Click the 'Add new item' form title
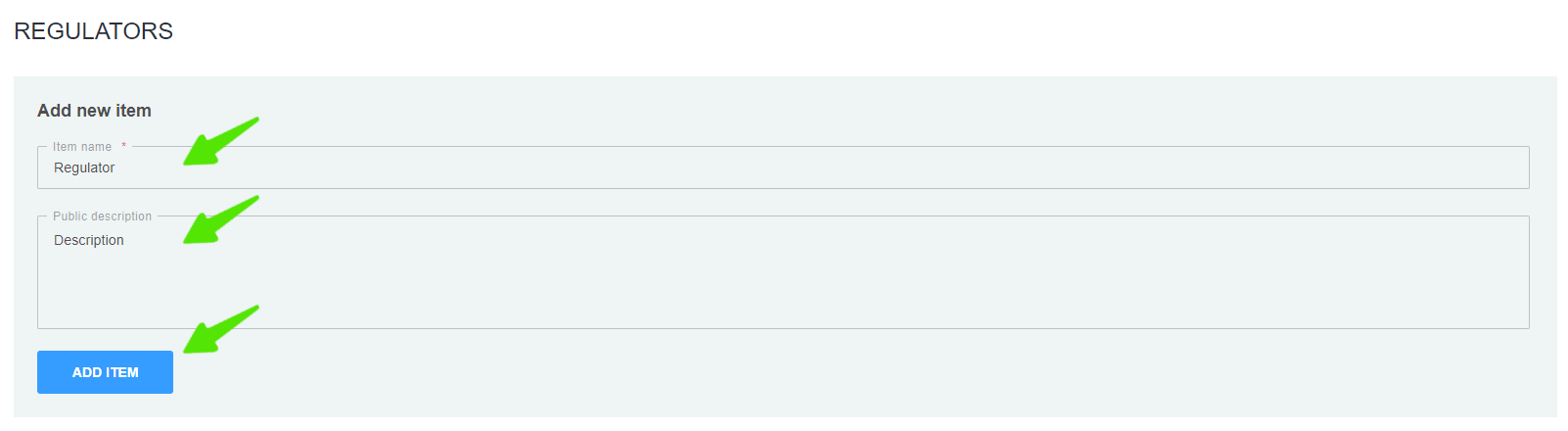Viewport: 1568px width, 431px height. (94, 111)
